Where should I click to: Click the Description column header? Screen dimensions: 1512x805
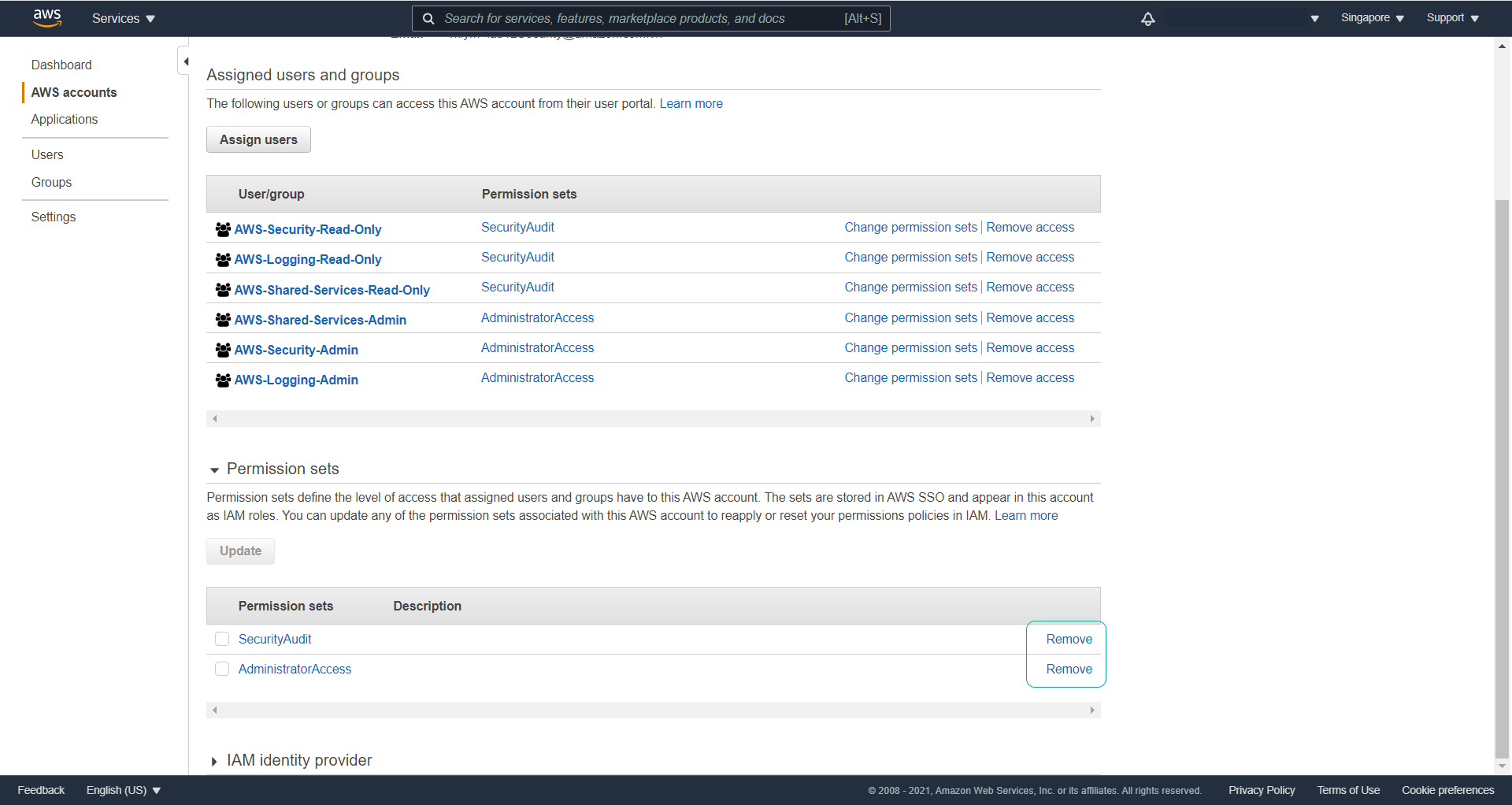(x=427, y=606)
